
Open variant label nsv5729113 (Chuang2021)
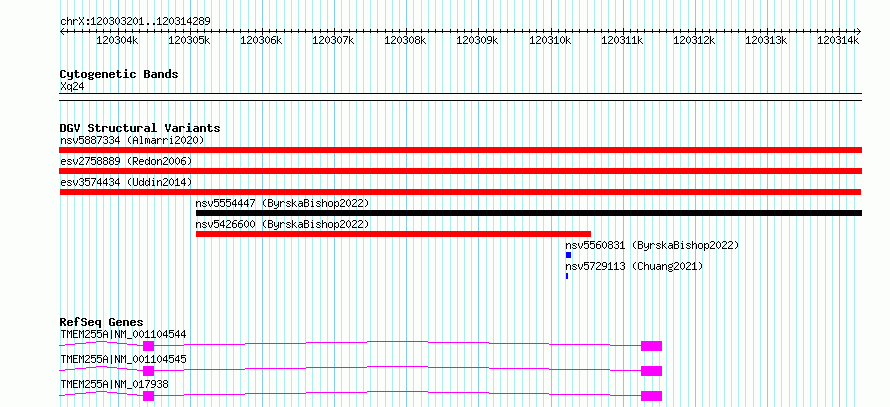[634, 266]
